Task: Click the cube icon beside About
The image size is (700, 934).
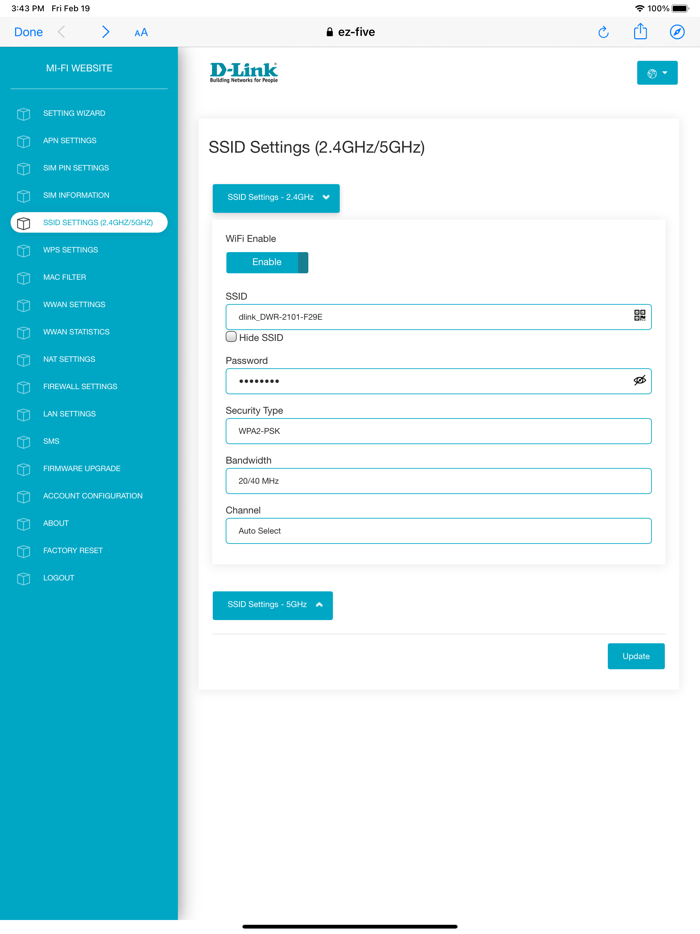Action: tap(23, 524)
